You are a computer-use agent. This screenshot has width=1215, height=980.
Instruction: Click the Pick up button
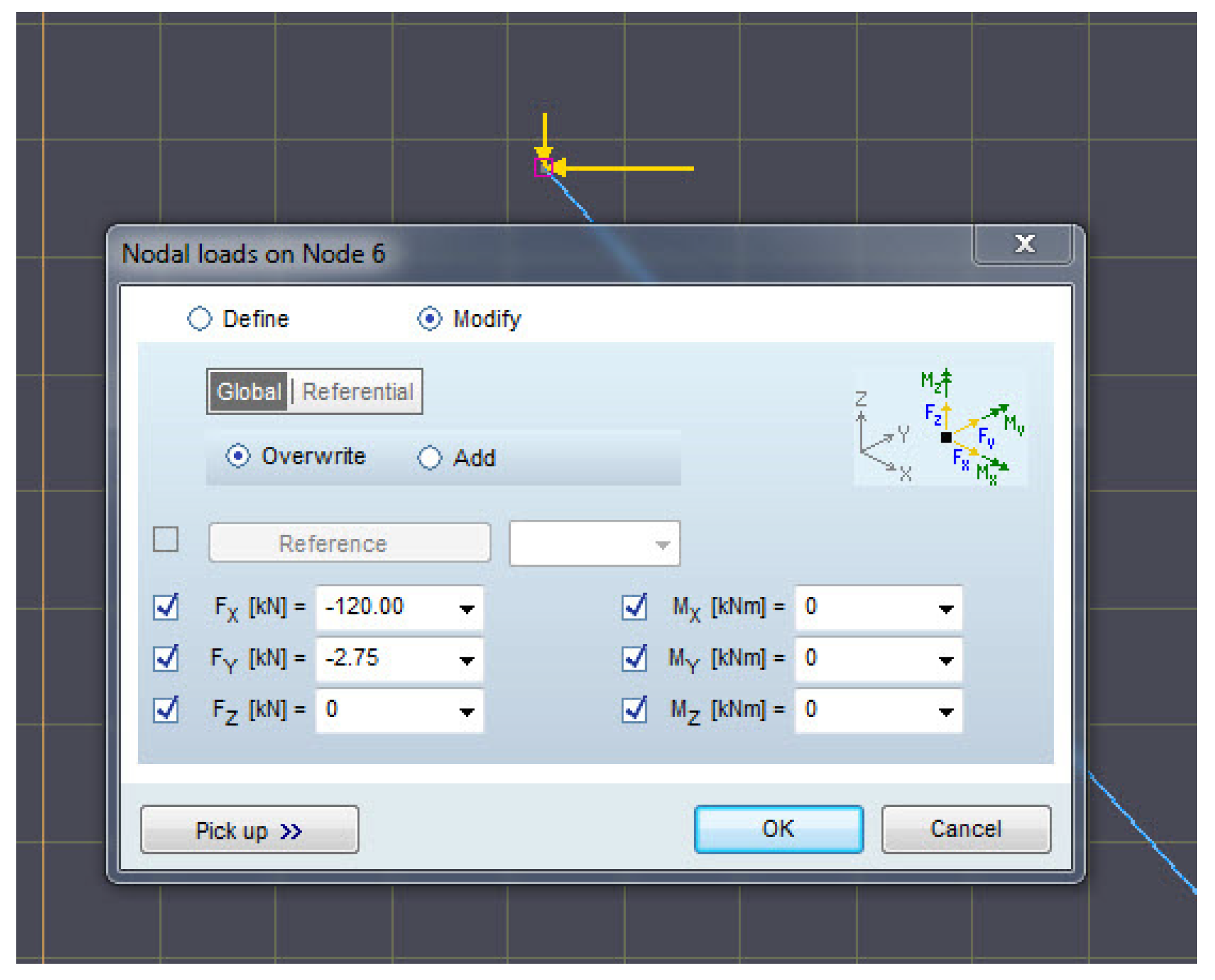250,830
